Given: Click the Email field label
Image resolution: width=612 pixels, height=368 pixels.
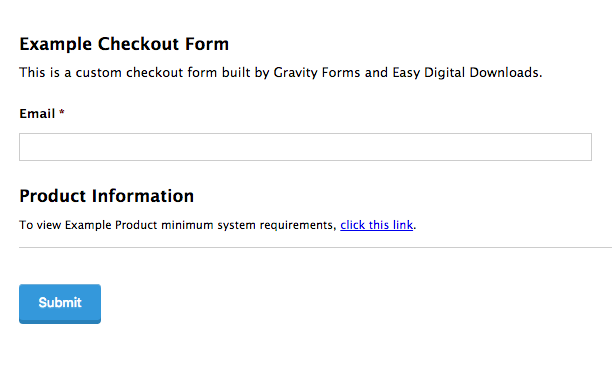Looking at the screenshot, I should tap(37, 114).
